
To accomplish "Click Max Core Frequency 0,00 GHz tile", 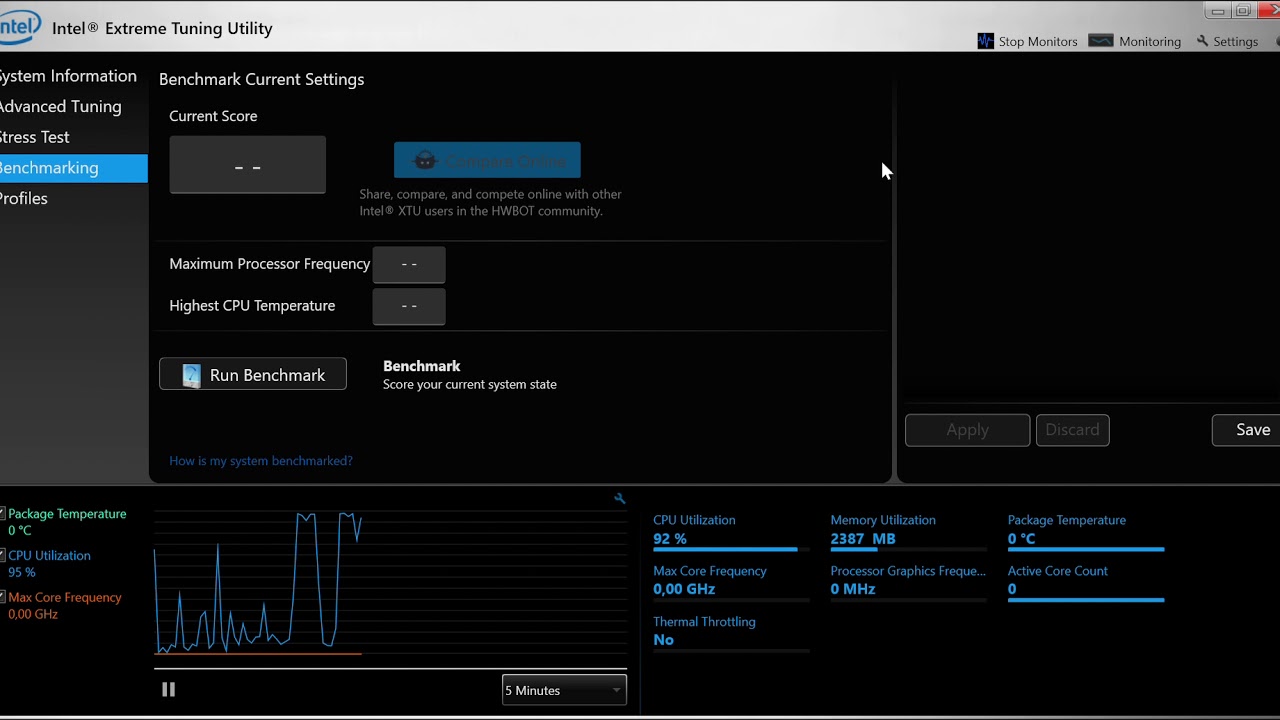I will click(x=731, y=582).
